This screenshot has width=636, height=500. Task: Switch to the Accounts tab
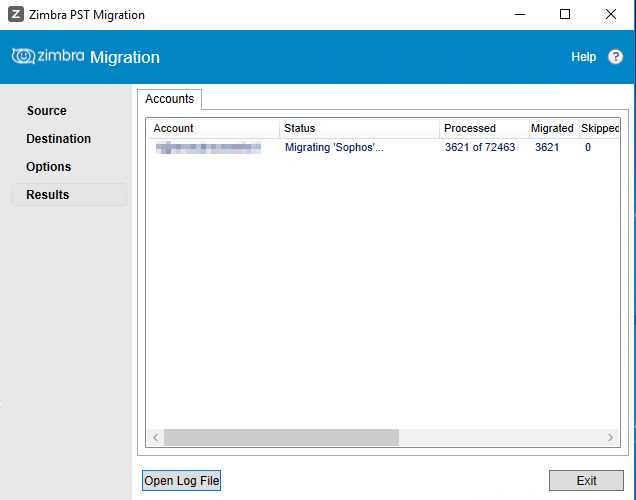tap(170, 99)
